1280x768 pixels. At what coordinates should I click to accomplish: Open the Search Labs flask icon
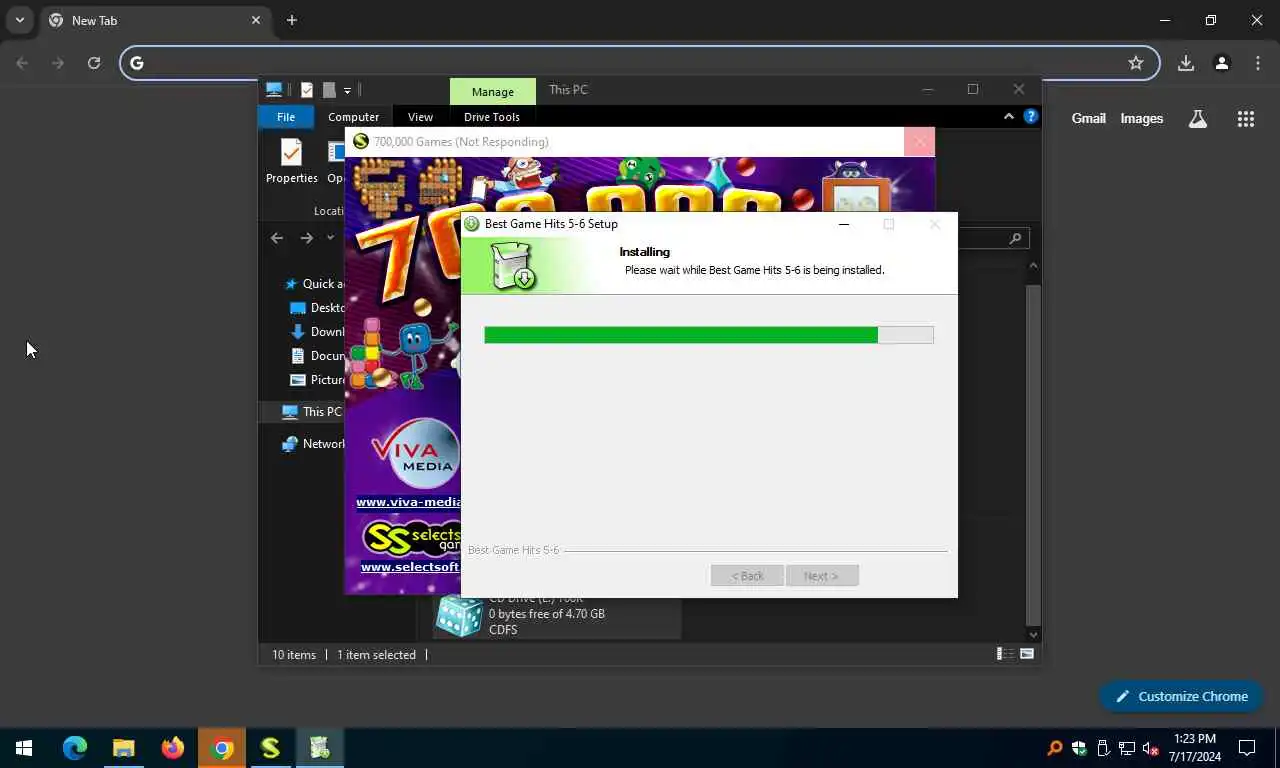click(x=1198, y=119)
